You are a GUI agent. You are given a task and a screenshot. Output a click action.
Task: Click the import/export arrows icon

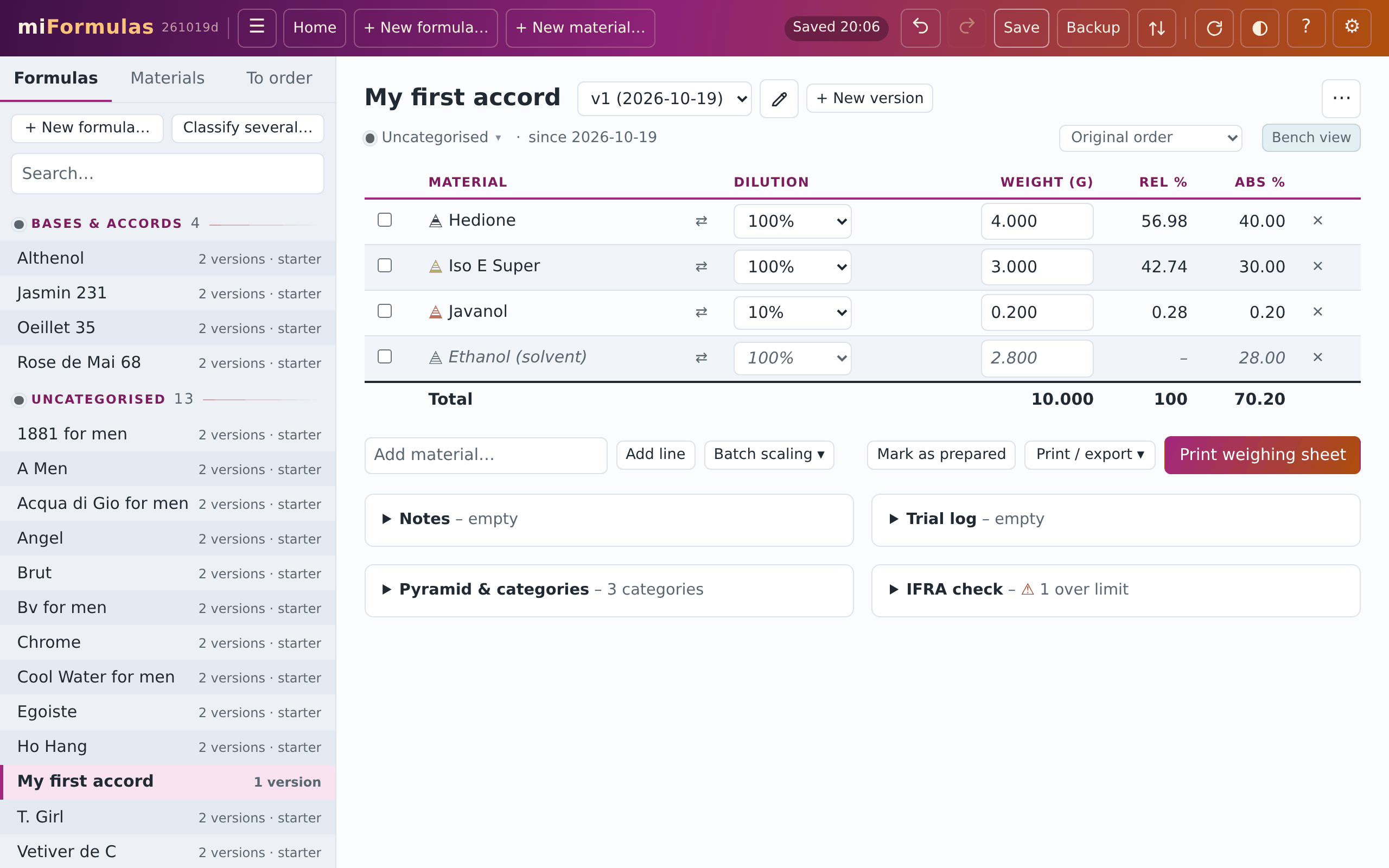[1157, 28]
